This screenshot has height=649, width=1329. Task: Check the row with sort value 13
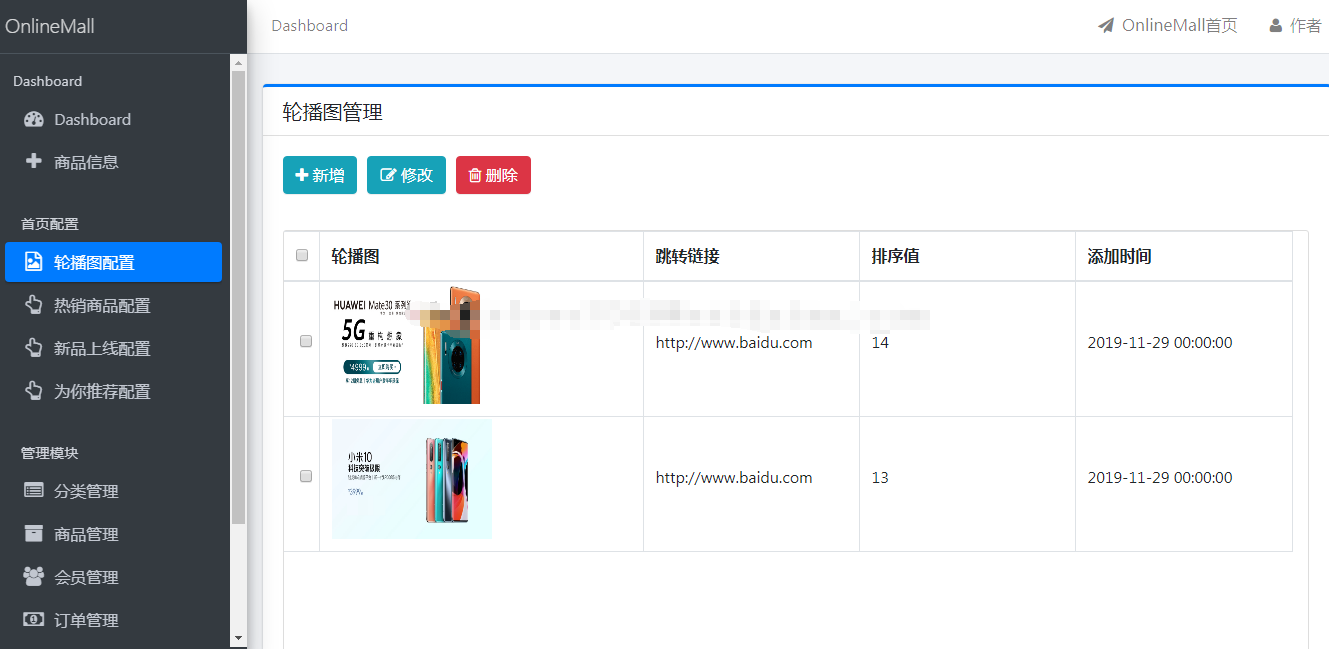[306, 476]
